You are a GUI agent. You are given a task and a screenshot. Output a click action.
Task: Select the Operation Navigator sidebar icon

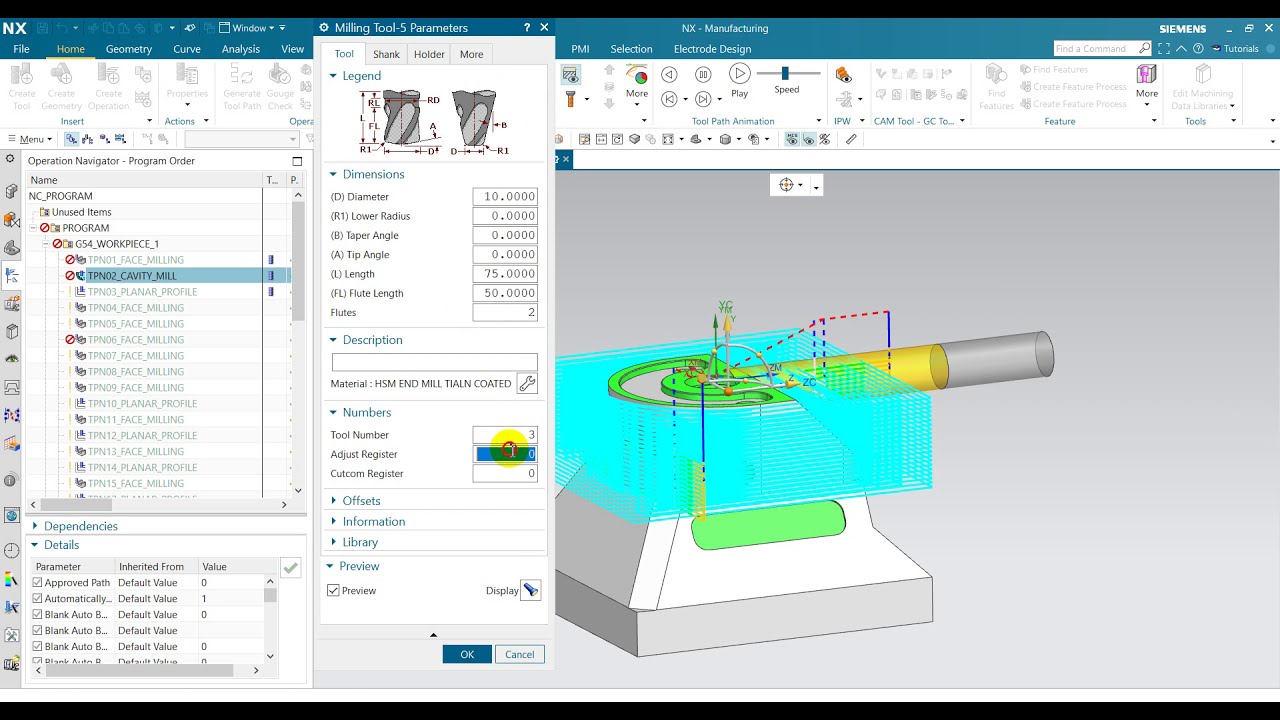pyautogui.click(x=12, y=277)
